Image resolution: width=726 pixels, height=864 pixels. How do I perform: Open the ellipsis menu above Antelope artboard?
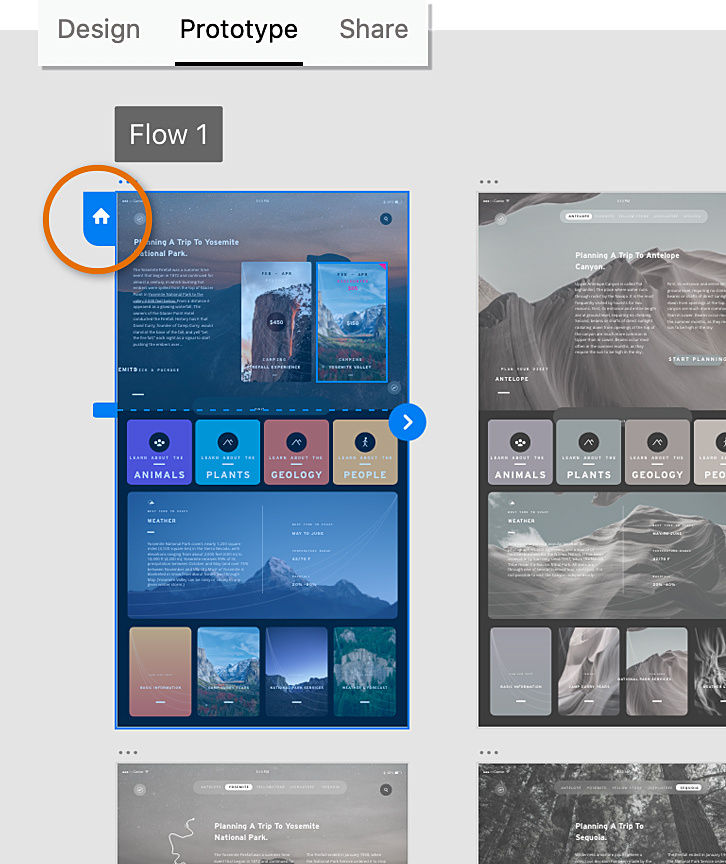tap(489, 181)
